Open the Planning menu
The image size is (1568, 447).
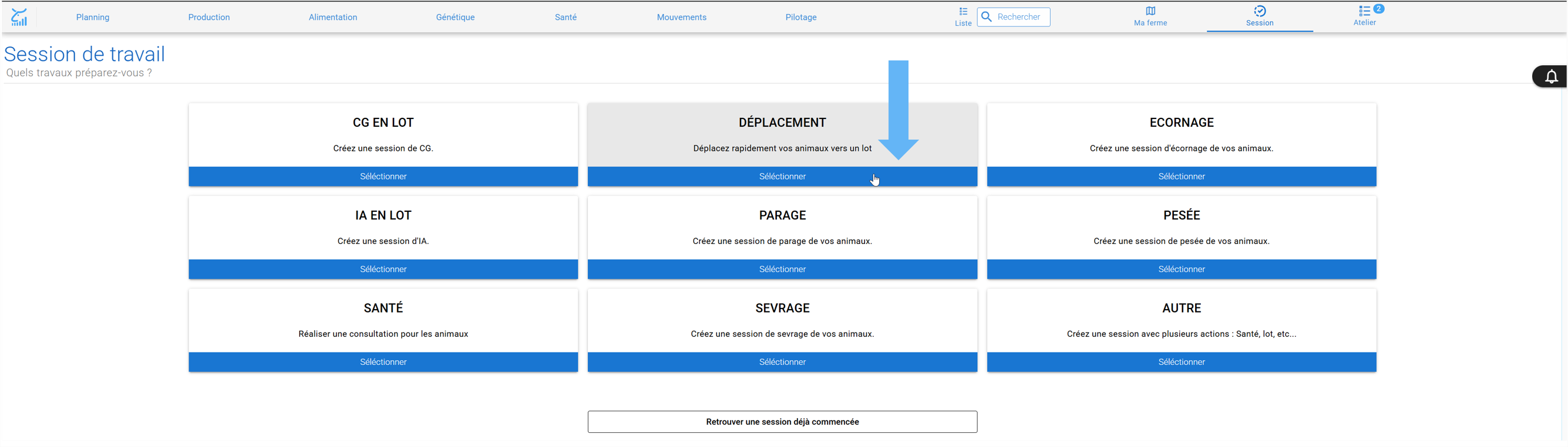93,17
